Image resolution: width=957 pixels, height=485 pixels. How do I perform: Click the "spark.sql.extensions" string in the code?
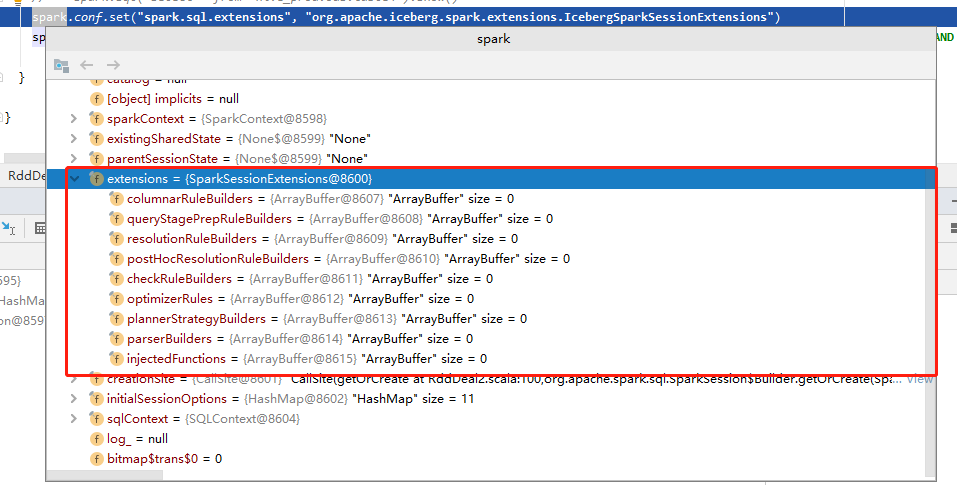(x=214, y=17)
